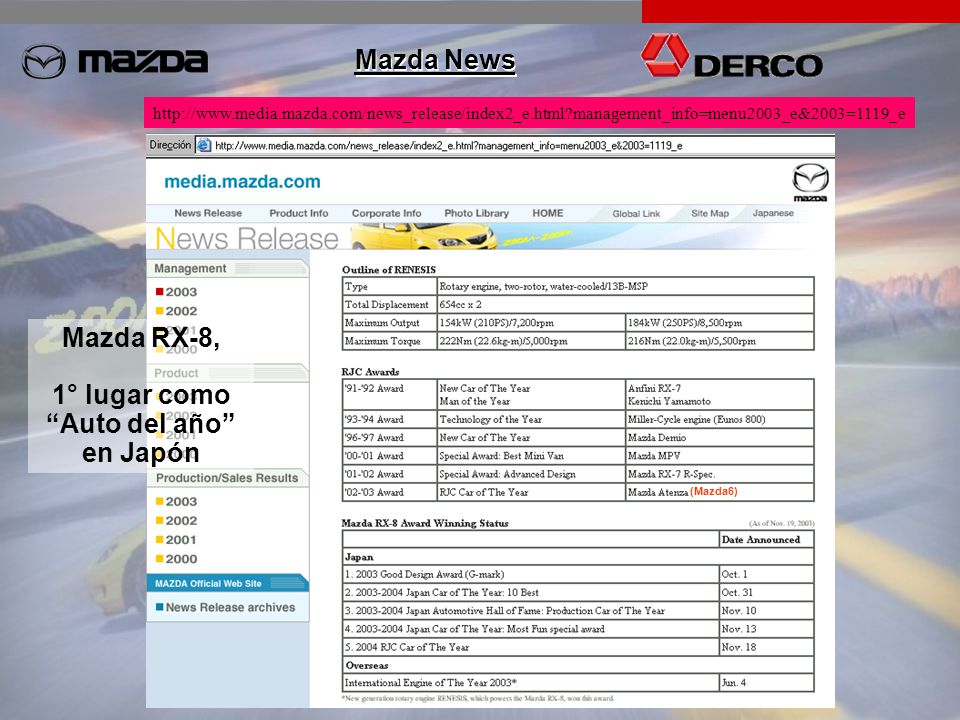Click the 'Overseas' section row
The image size is (960, 720).
click(x=578, y=665)
